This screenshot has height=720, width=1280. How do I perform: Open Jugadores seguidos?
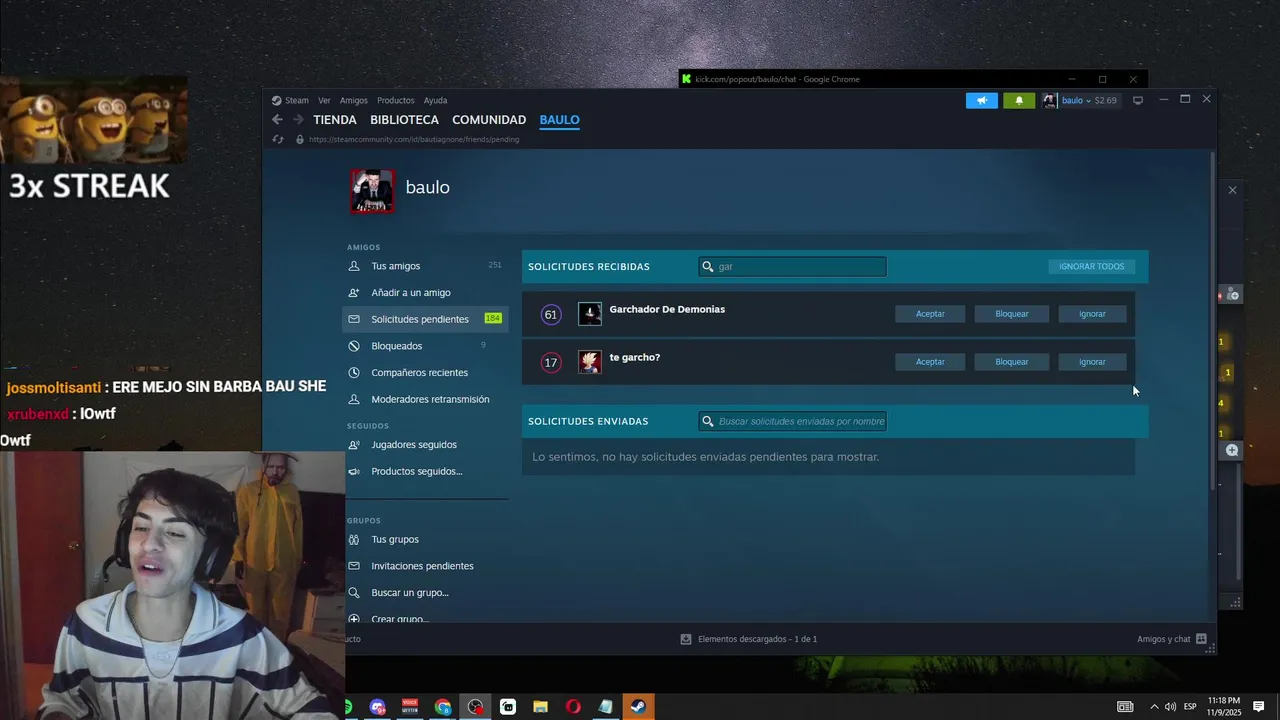413,445
